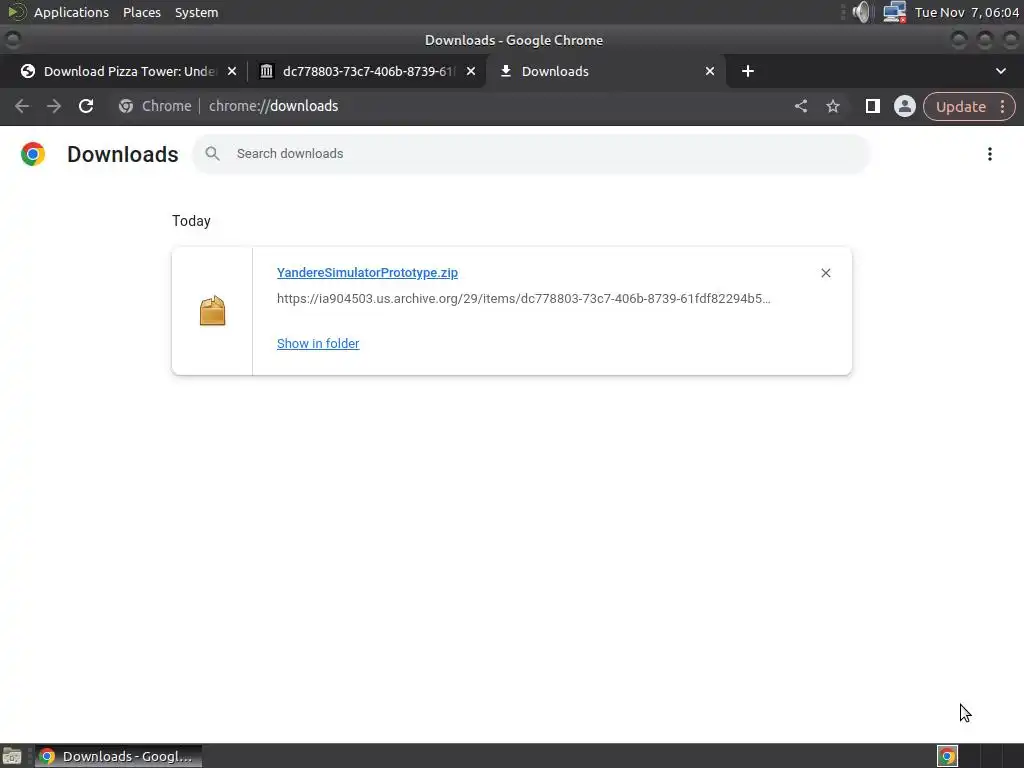1024x768 pixels.
Task: Click the Chrome icon in workspace switcher
Action: point(947,756)
